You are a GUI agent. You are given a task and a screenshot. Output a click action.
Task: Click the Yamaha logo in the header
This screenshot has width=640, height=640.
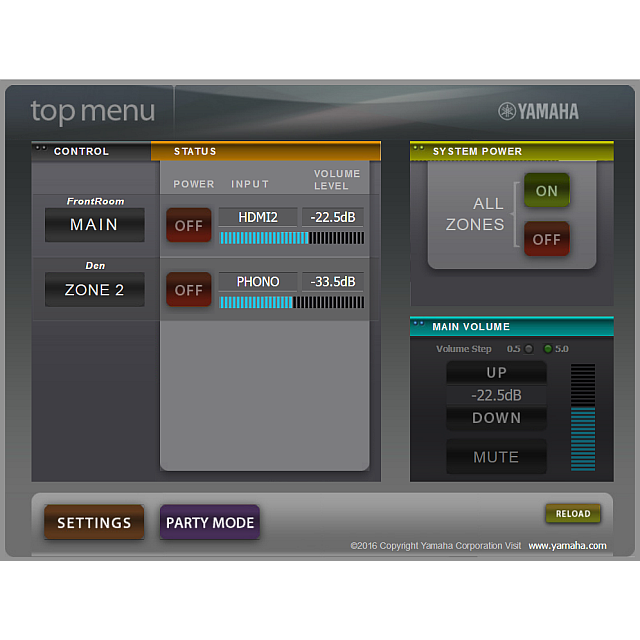538,111
